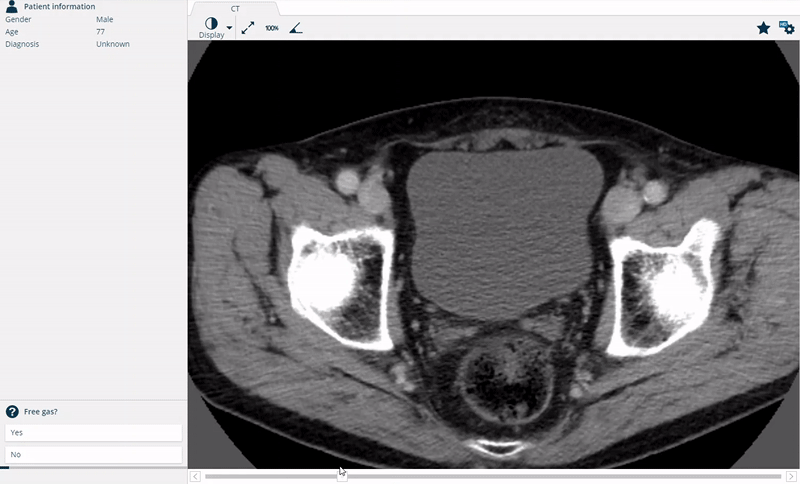Click the CT scan image
This screenshot has height=484, width=800.
pos(493,254)
